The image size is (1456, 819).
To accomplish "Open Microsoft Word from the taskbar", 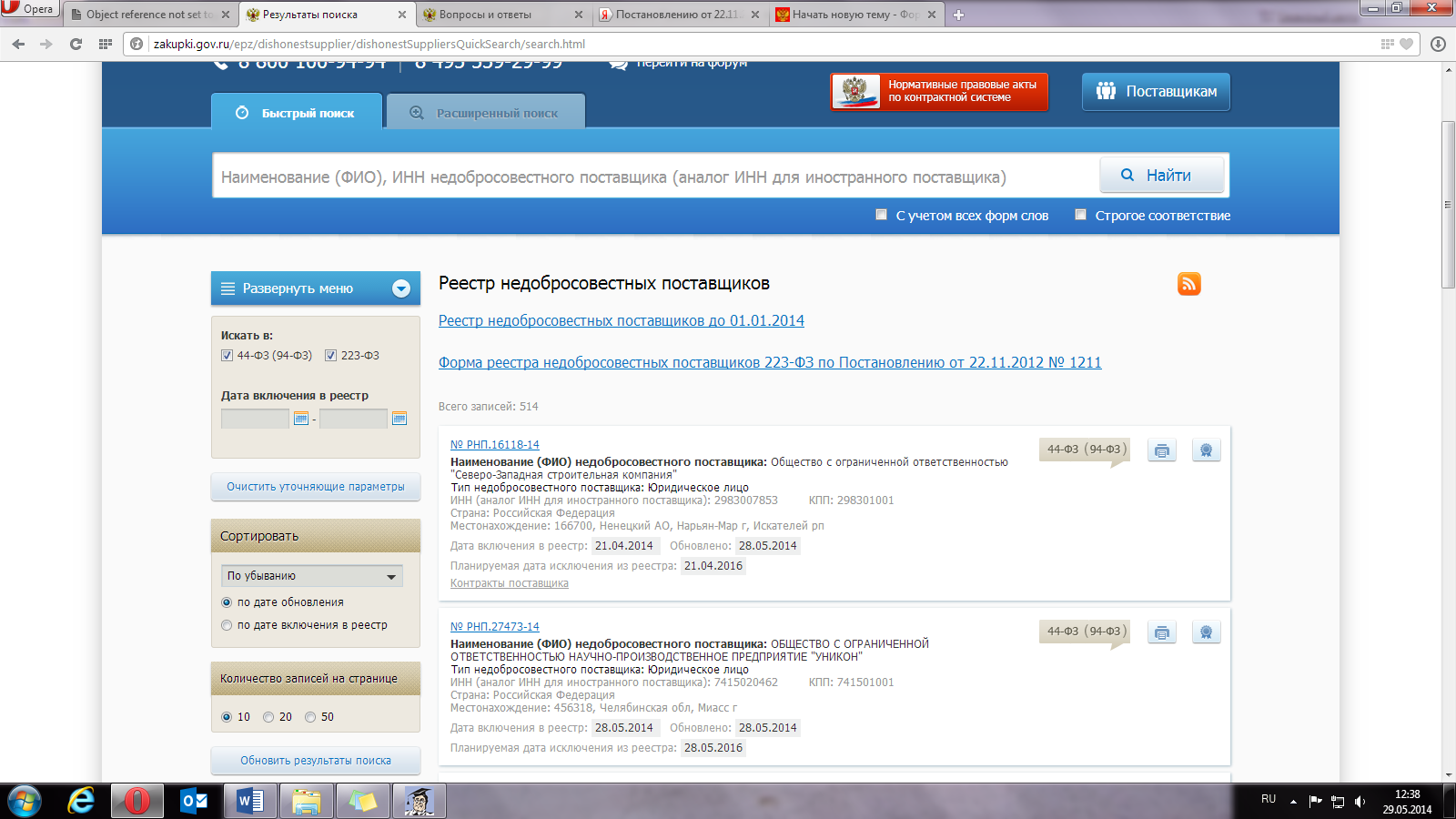I will click(x=249, y=801).
